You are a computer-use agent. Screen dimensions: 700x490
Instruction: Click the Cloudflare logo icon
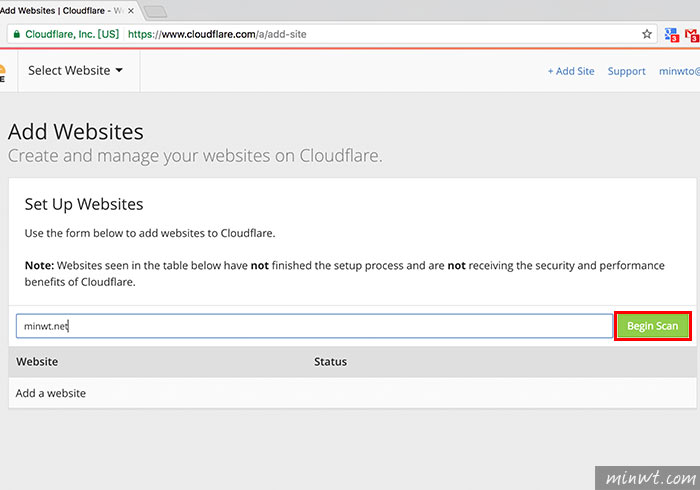coord(2,72)
